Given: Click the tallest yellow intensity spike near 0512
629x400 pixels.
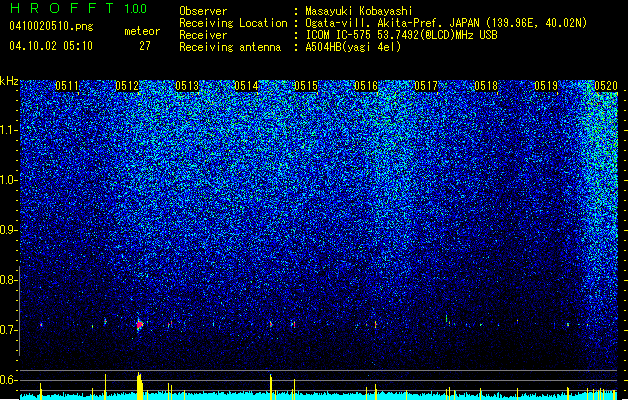Looking at the screenshot, I should click(140, 386).
